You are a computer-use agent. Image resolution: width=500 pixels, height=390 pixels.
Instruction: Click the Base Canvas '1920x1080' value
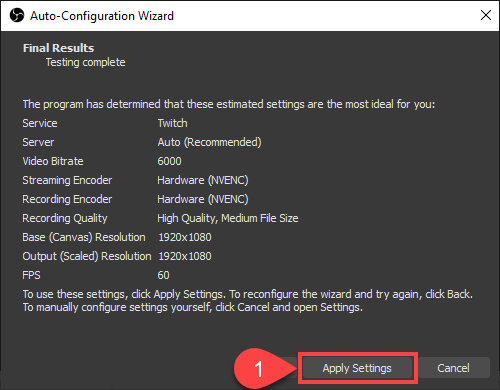click(185, 237)
